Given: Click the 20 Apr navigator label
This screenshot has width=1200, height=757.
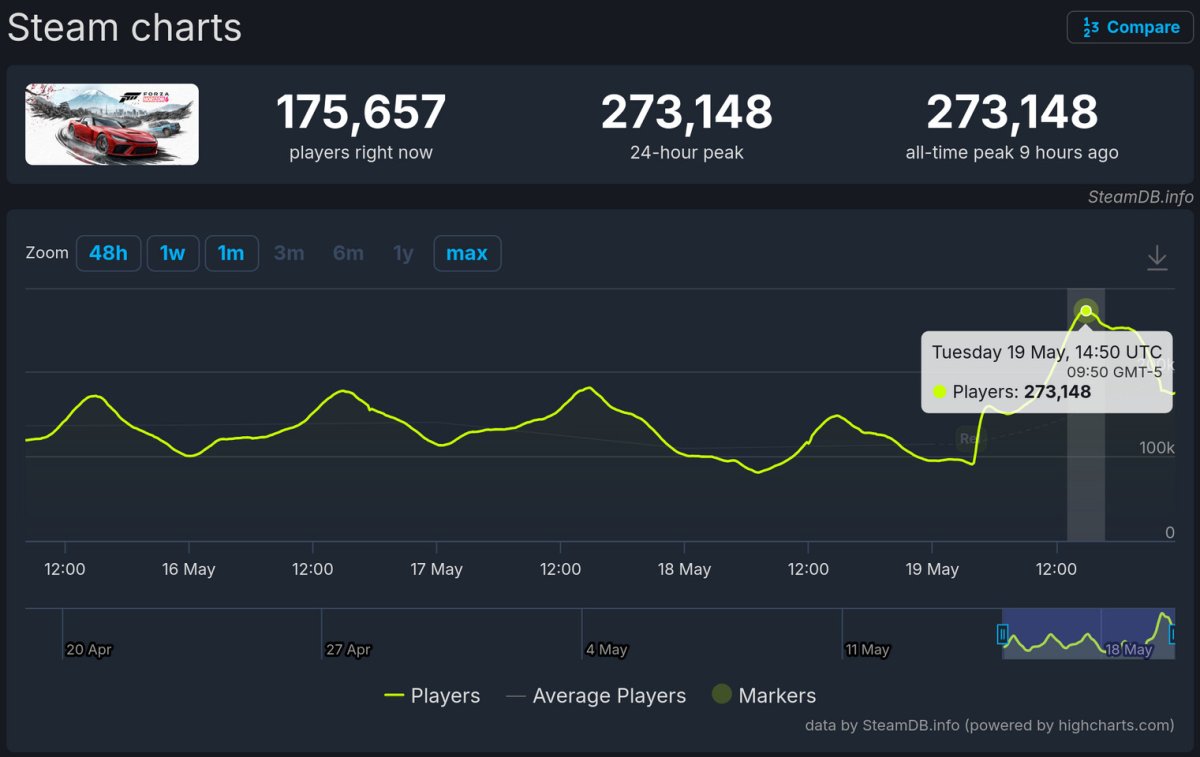Looking at the screenshot, I should (89, 649).
